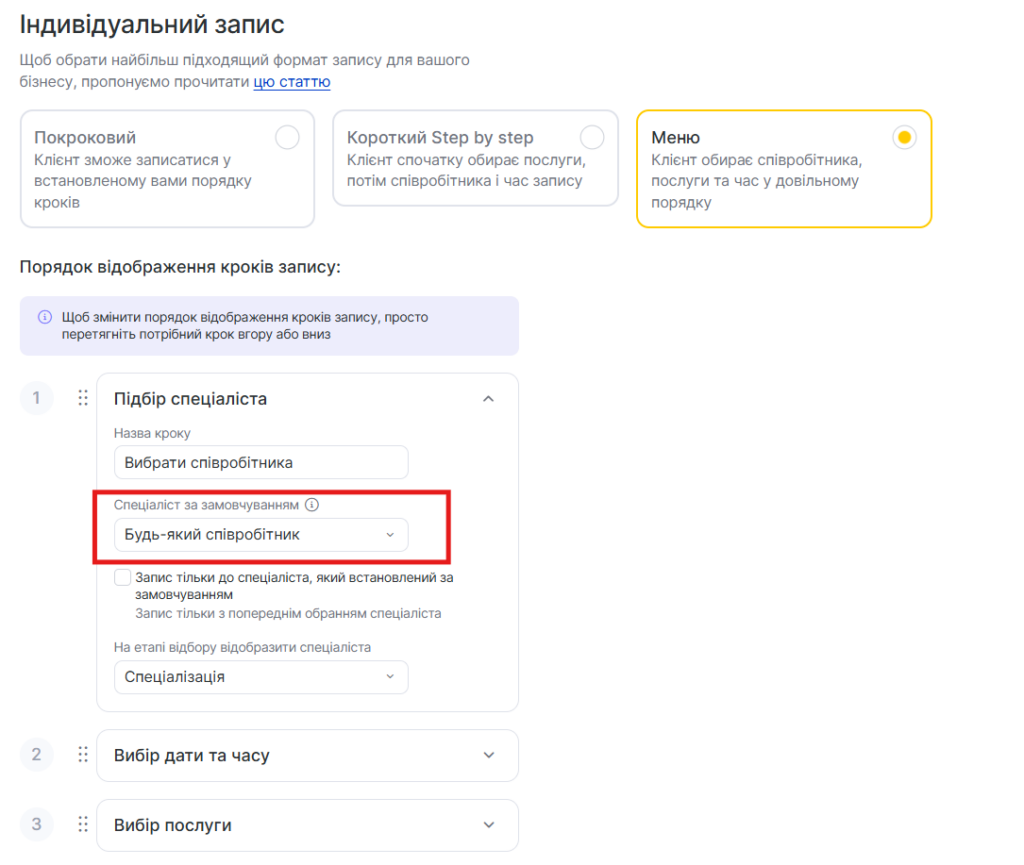Screen dimensions: 1024x865
Task: Click the info icon in the purple hint banner
Action: [44, 317]
